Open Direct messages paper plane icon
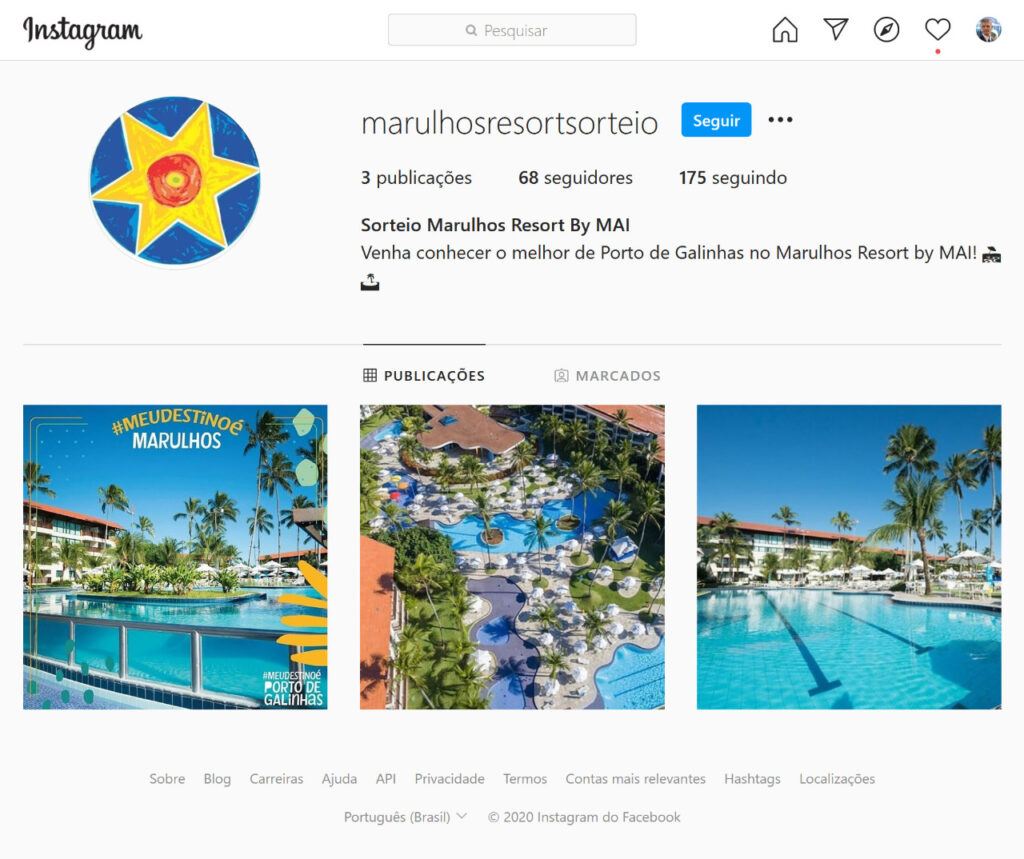Viewport: 1024px width, 859px height. (x=835, y=29)
